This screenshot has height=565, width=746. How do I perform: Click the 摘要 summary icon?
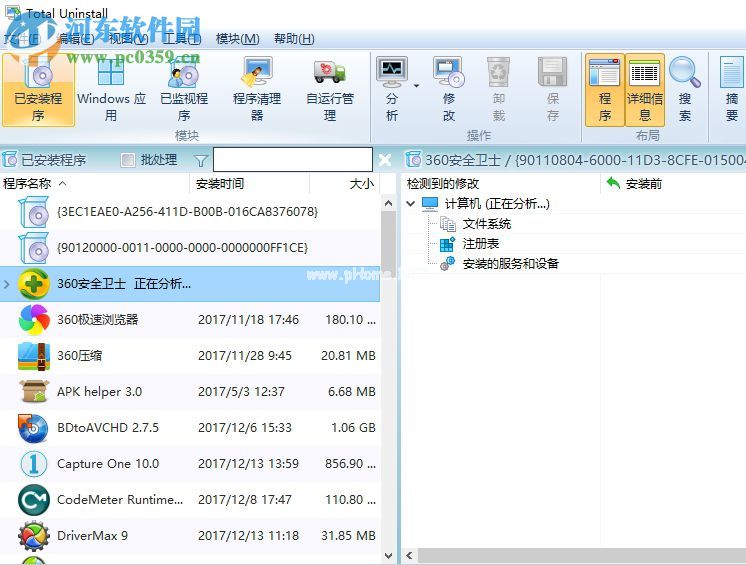732,72
